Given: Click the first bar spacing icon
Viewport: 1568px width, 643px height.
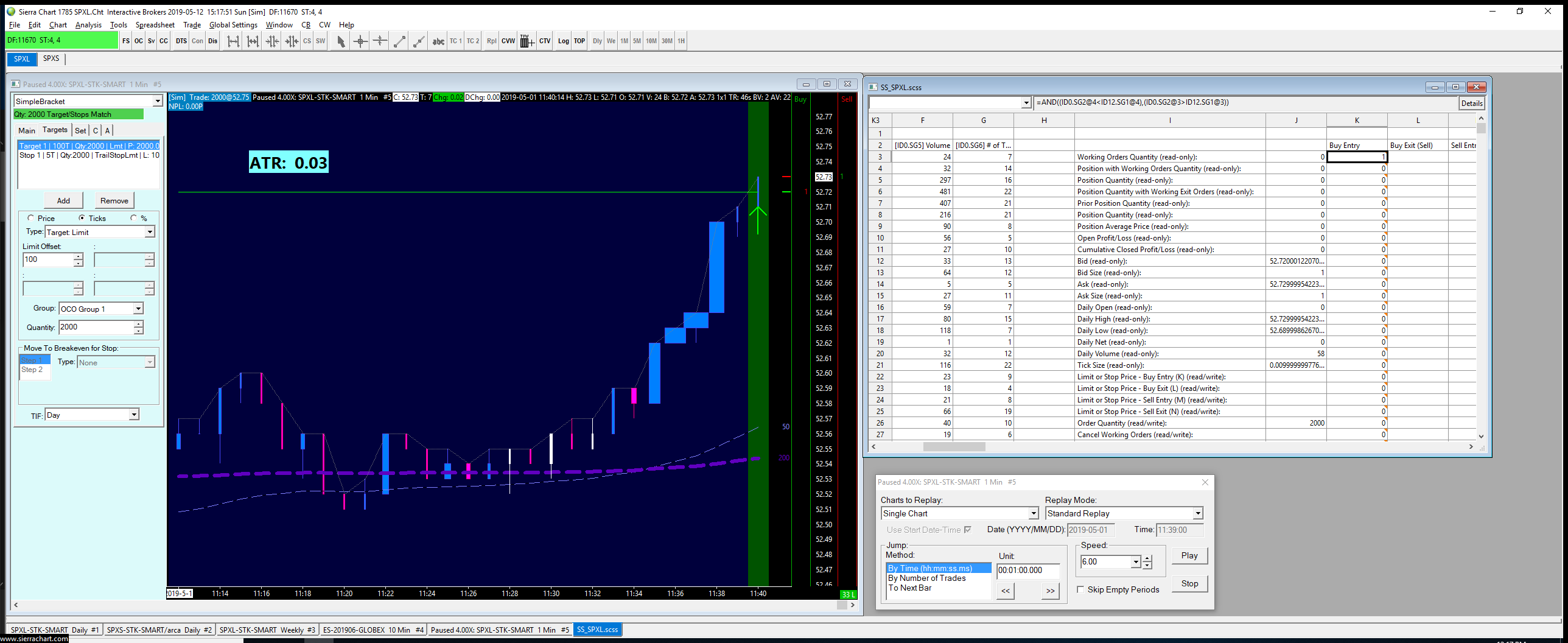Looking at the screenshot, I should (x=233, y=41).
